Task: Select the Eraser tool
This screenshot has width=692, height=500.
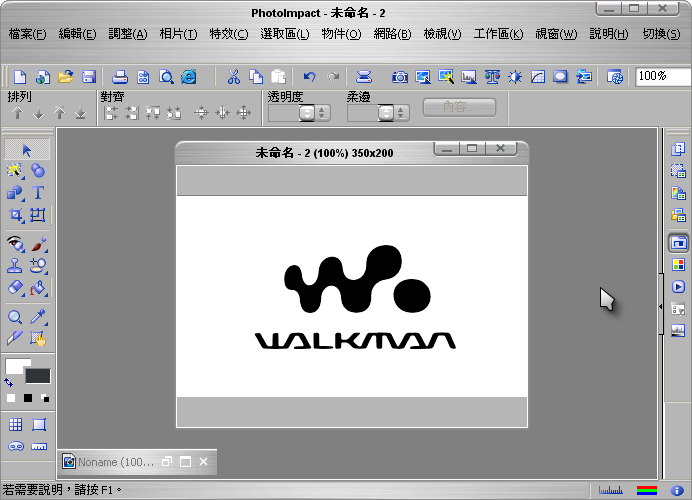Action: (15, 288)
